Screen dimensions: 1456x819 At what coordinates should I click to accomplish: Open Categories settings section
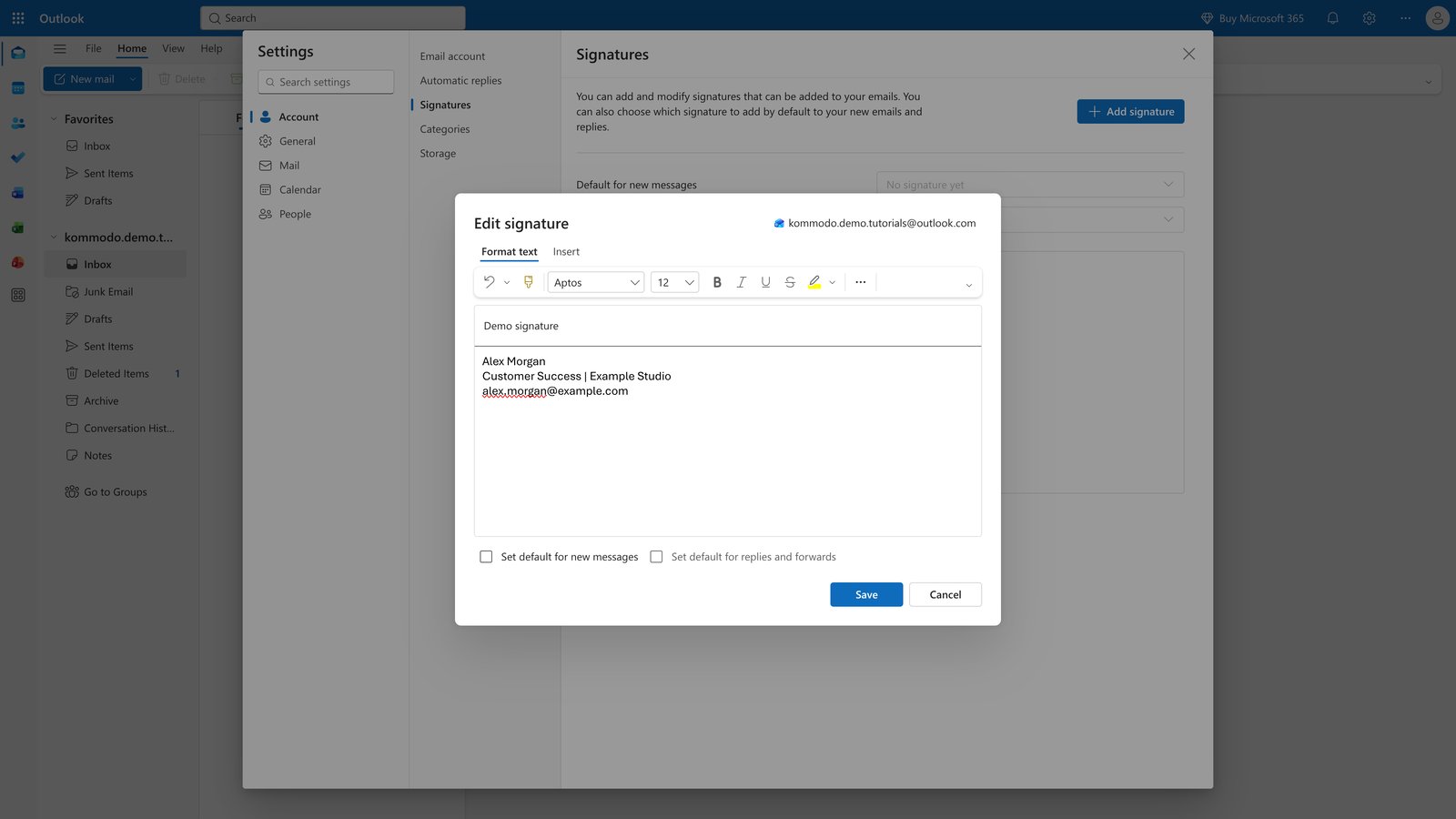click(445, 129)
